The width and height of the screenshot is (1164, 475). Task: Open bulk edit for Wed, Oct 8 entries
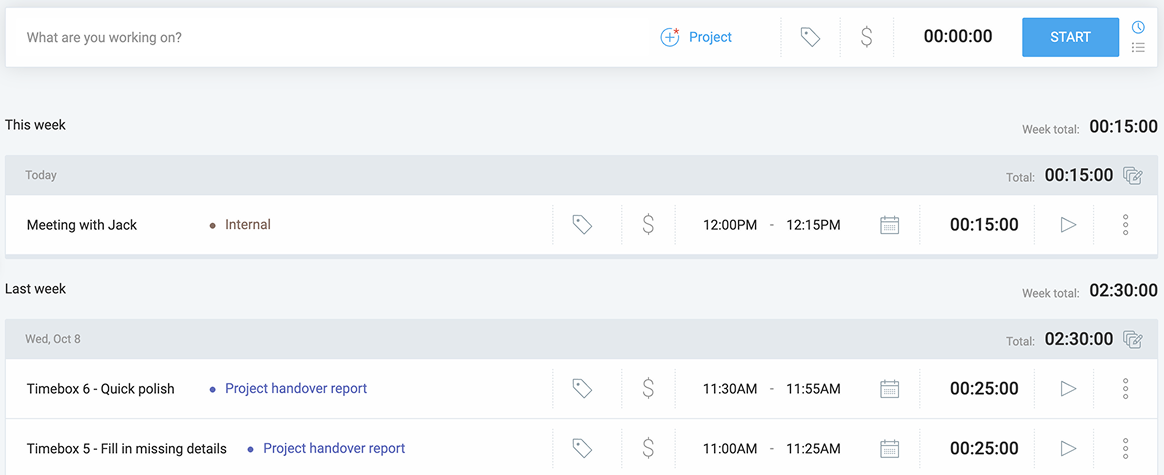(1133, 340)
